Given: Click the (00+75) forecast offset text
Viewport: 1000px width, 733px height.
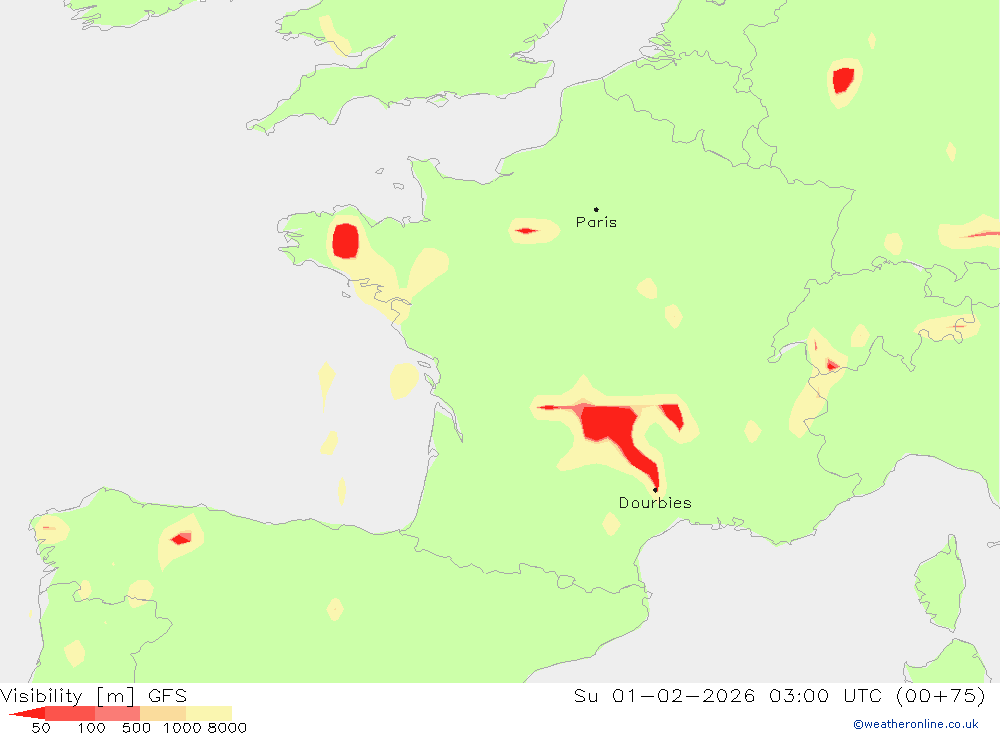Looking at the screenshot, I should [x=941, y=695].
